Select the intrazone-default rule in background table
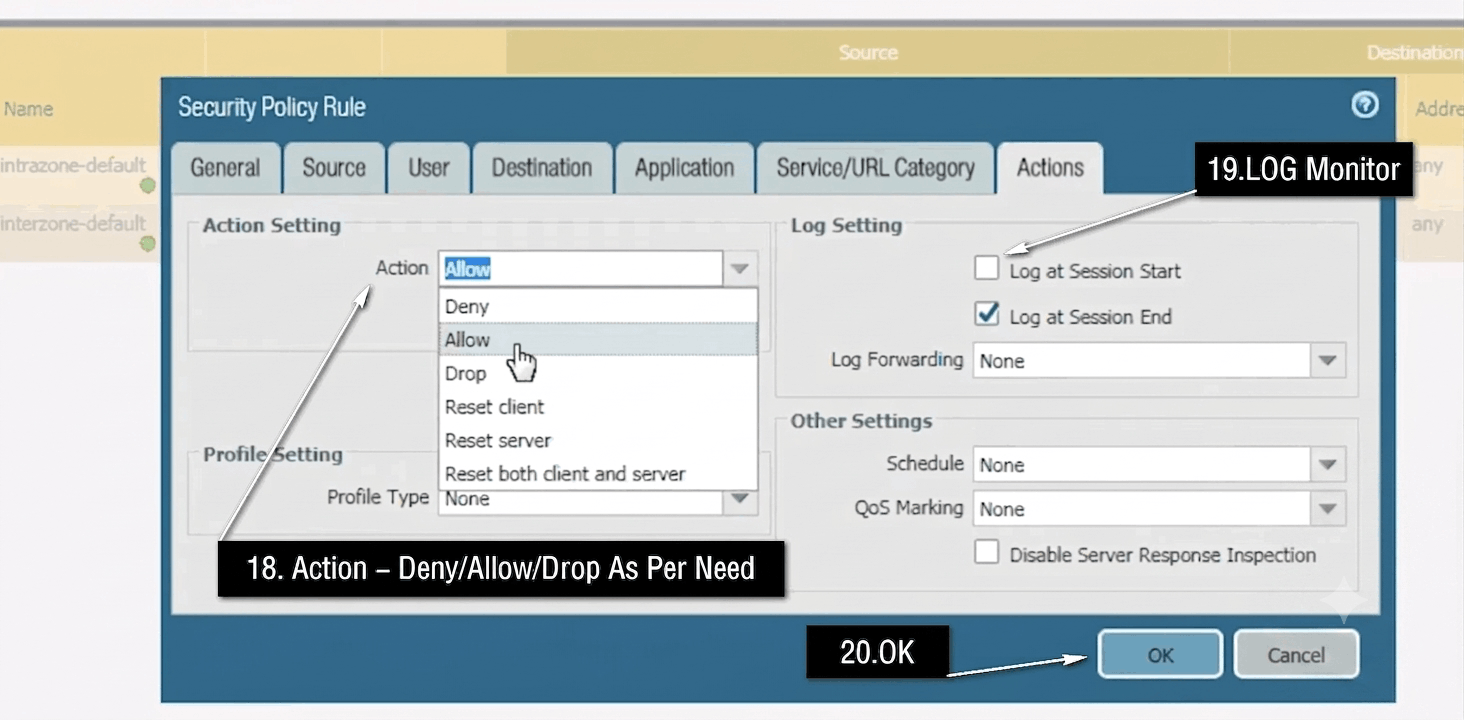Viewport: 1464px width, 720px height. pyautogui.click(x=73, y=165)
